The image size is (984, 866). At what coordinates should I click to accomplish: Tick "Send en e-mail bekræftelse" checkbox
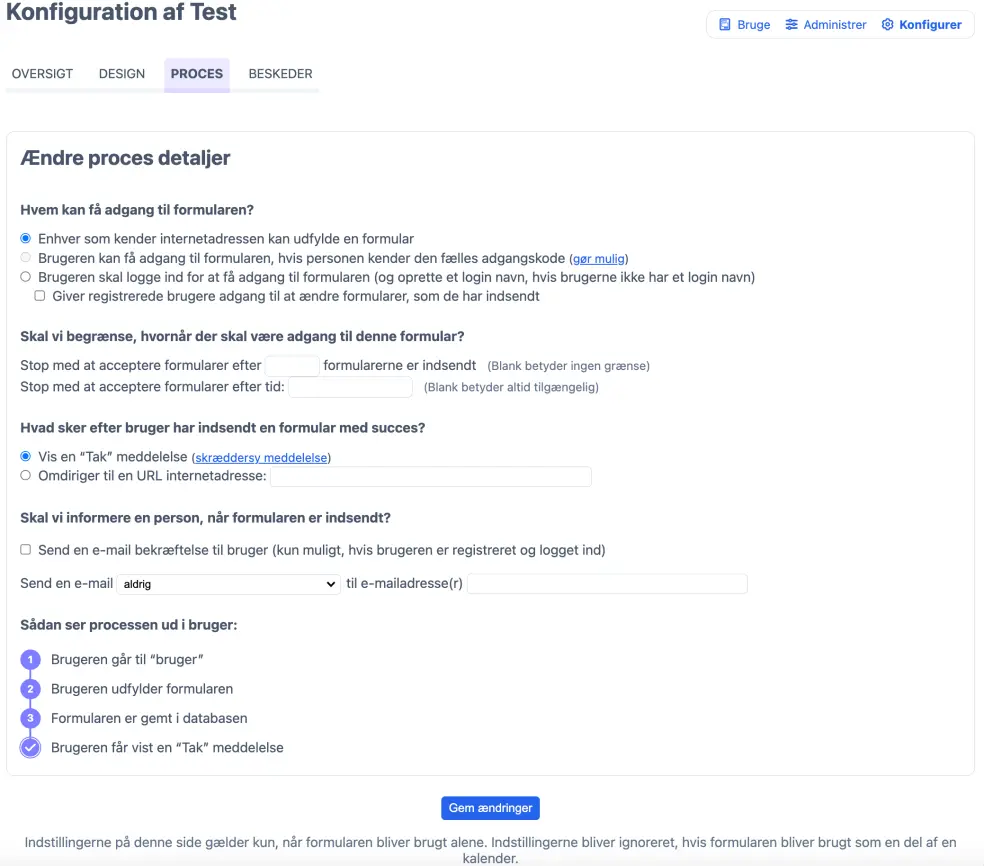pyautogui.click(x=26, y=550)
